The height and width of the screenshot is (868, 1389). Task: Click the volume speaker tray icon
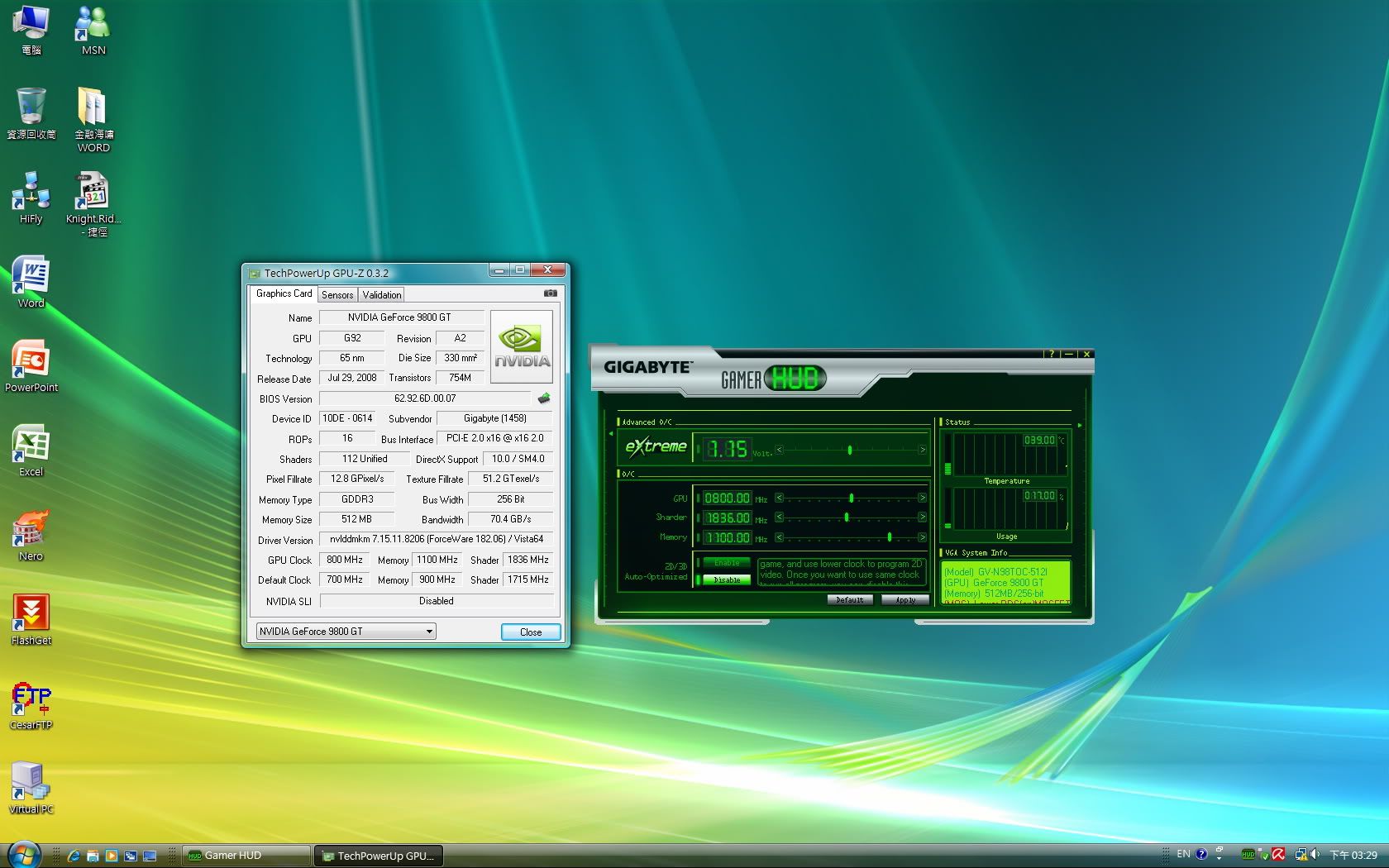(1315, 855)
